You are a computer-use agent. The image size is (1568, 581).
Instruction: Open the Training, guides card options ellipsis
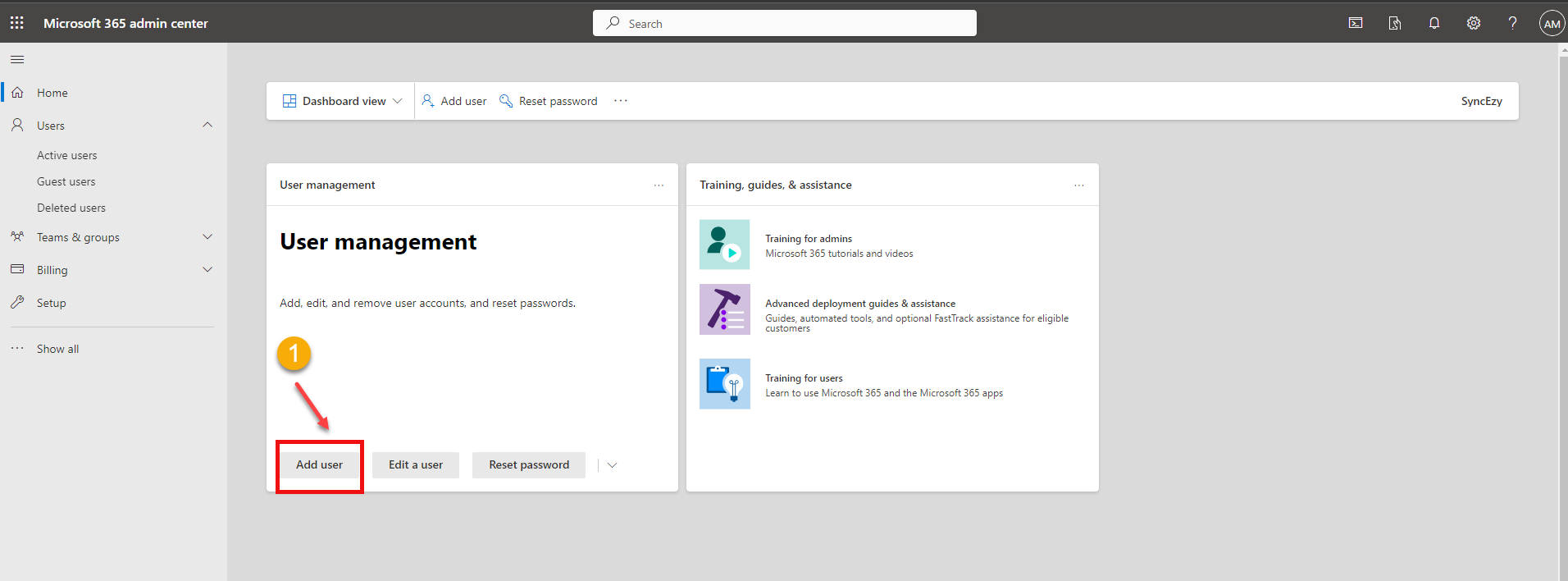(1079, 185)
